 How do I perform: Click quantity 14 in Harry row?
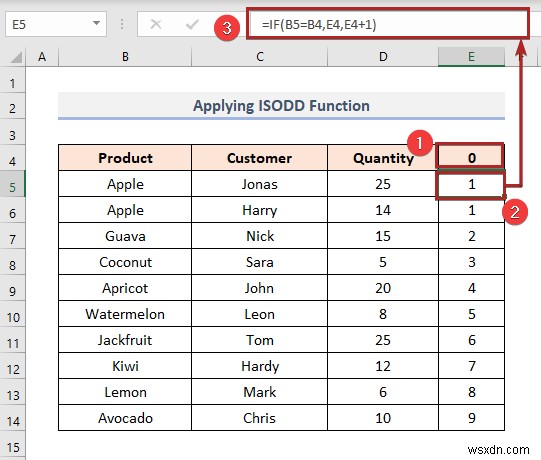click(x=383, y=210)
